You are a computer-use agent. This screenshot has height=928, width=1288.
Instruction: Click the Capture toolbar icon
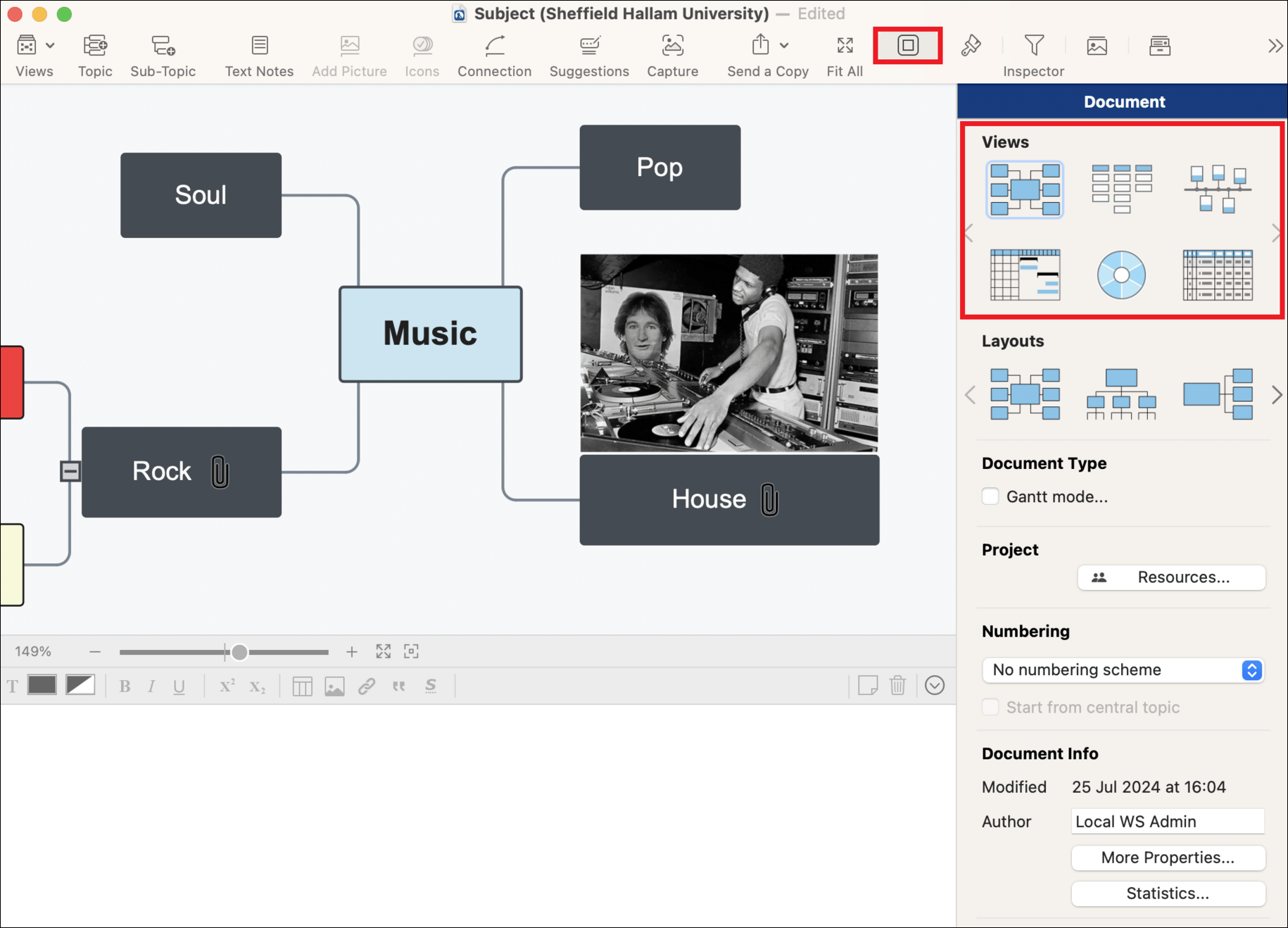coord(672,46)
